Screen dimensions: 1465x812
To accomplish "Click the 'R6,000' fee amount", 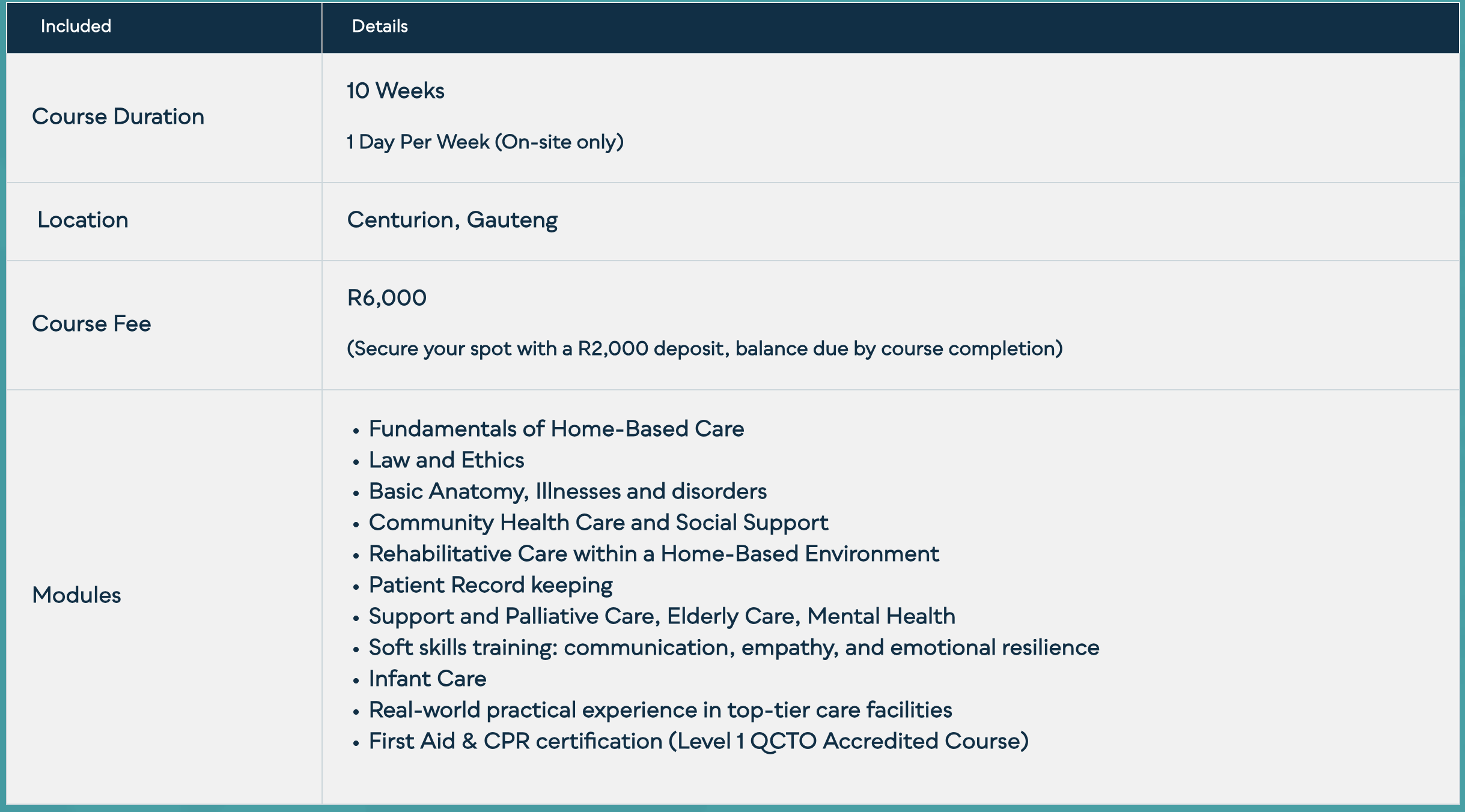I will point(387,298).
